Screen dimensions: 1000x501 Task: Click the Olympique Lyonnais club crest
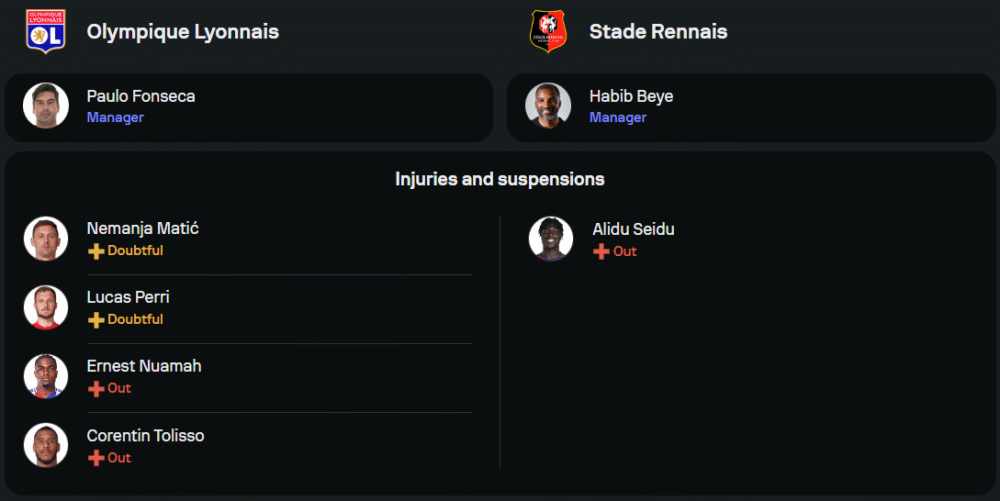(45, 31)
